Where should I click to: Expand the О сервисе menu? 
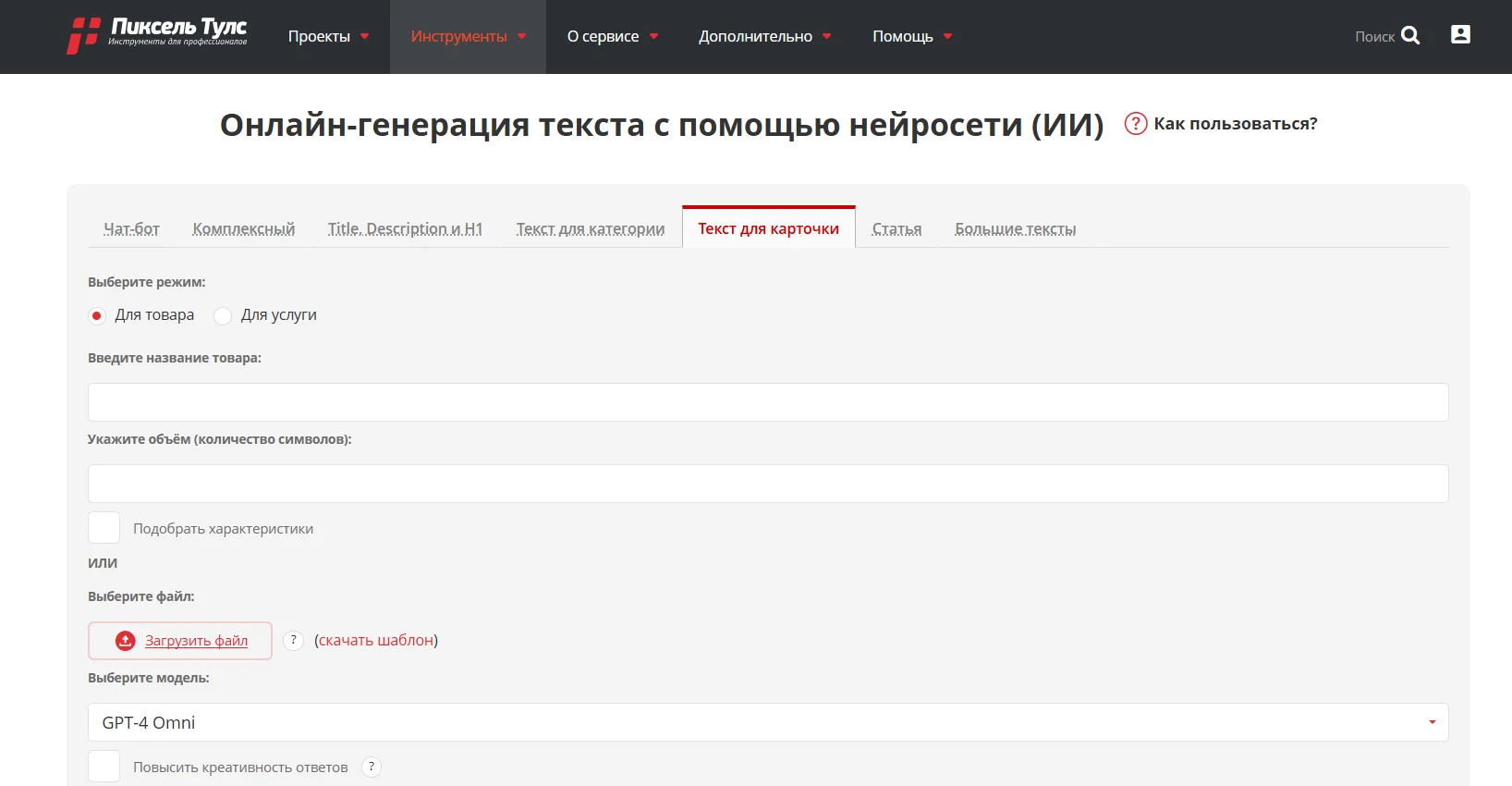612,36
